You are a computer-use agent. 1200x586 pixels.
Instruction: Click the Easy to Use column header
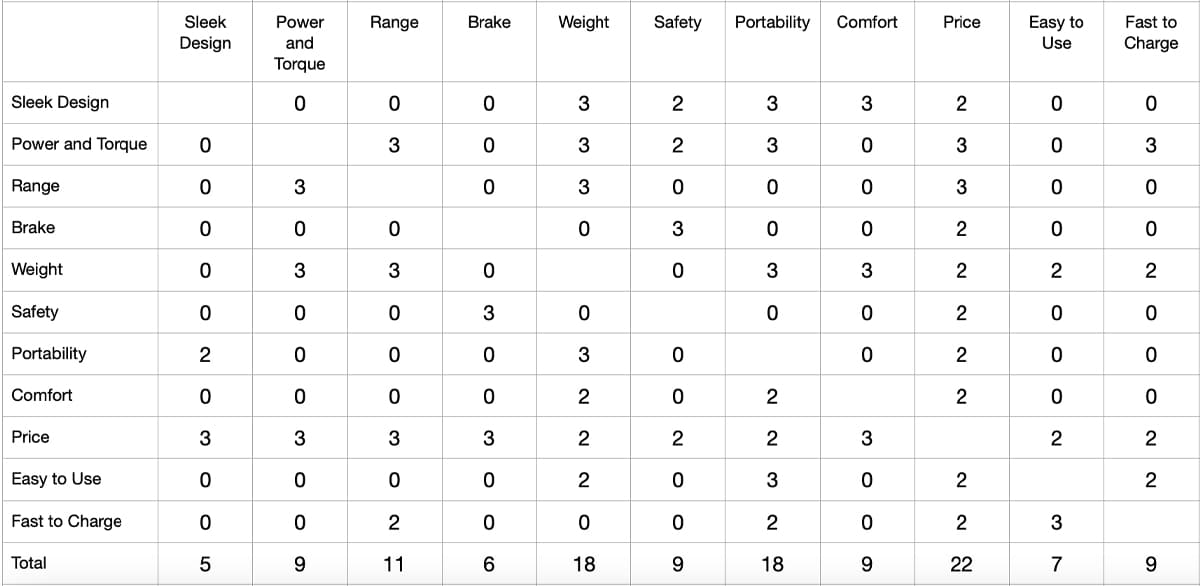pyautogui.click(x=1056, y=33)
